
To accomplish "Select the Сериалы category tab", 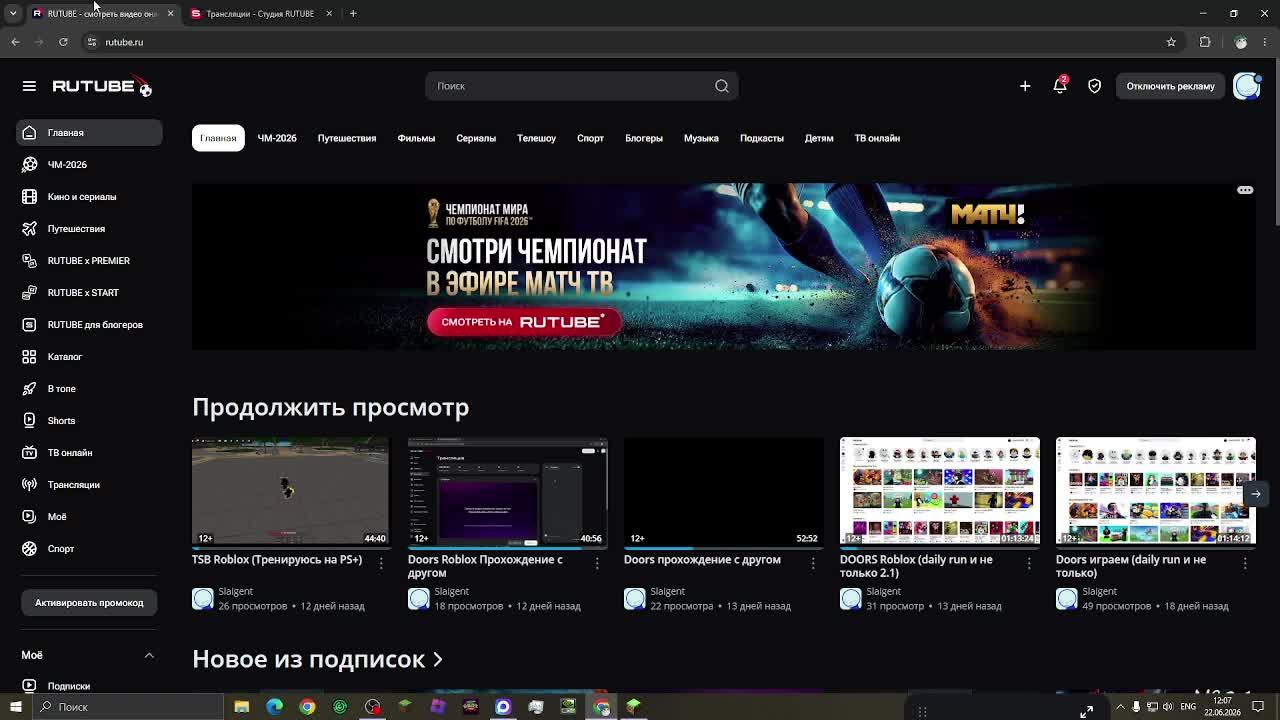I will tap(476, 138).
